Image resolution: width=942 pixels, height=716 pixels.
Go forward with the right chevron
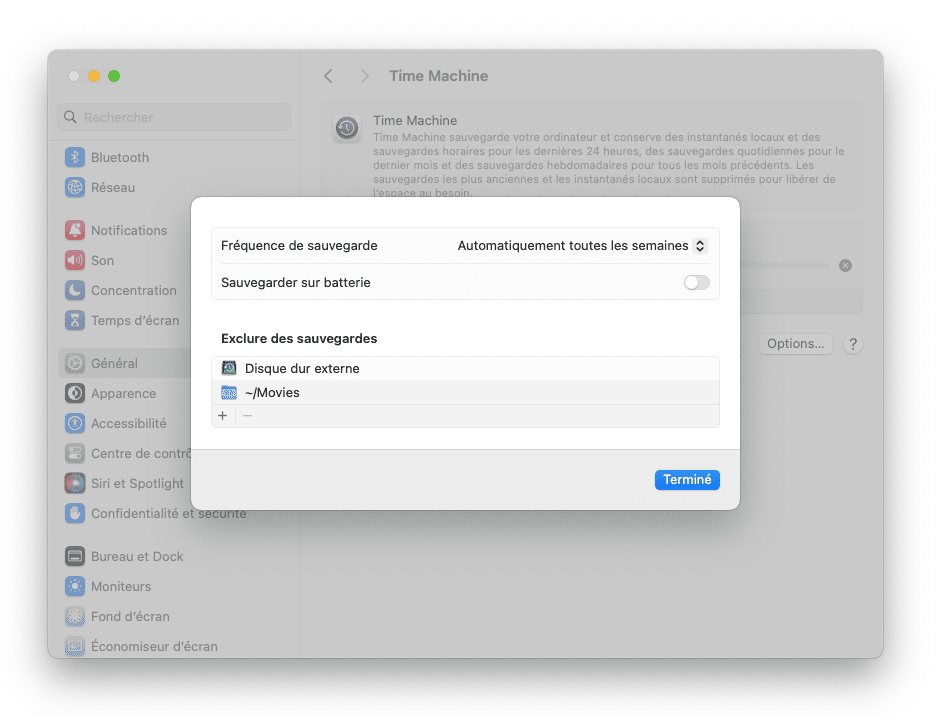[x=364, y=76]
